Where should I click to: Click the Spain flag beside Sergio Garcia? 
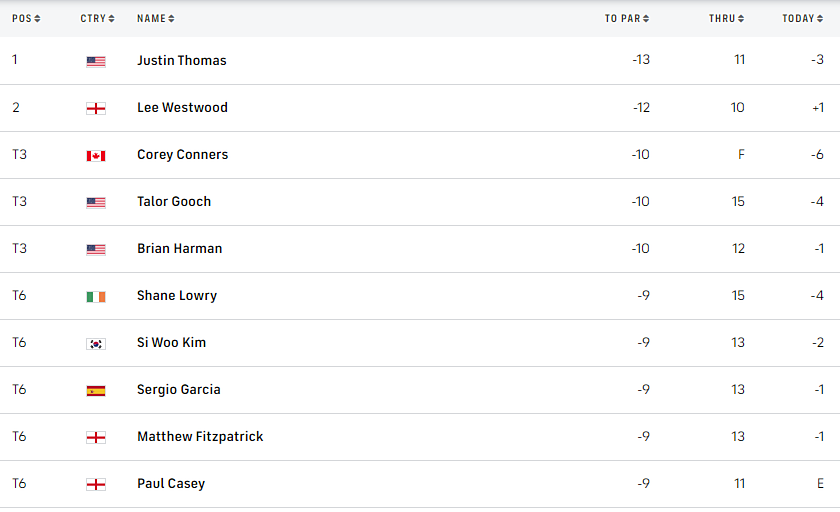96,390
